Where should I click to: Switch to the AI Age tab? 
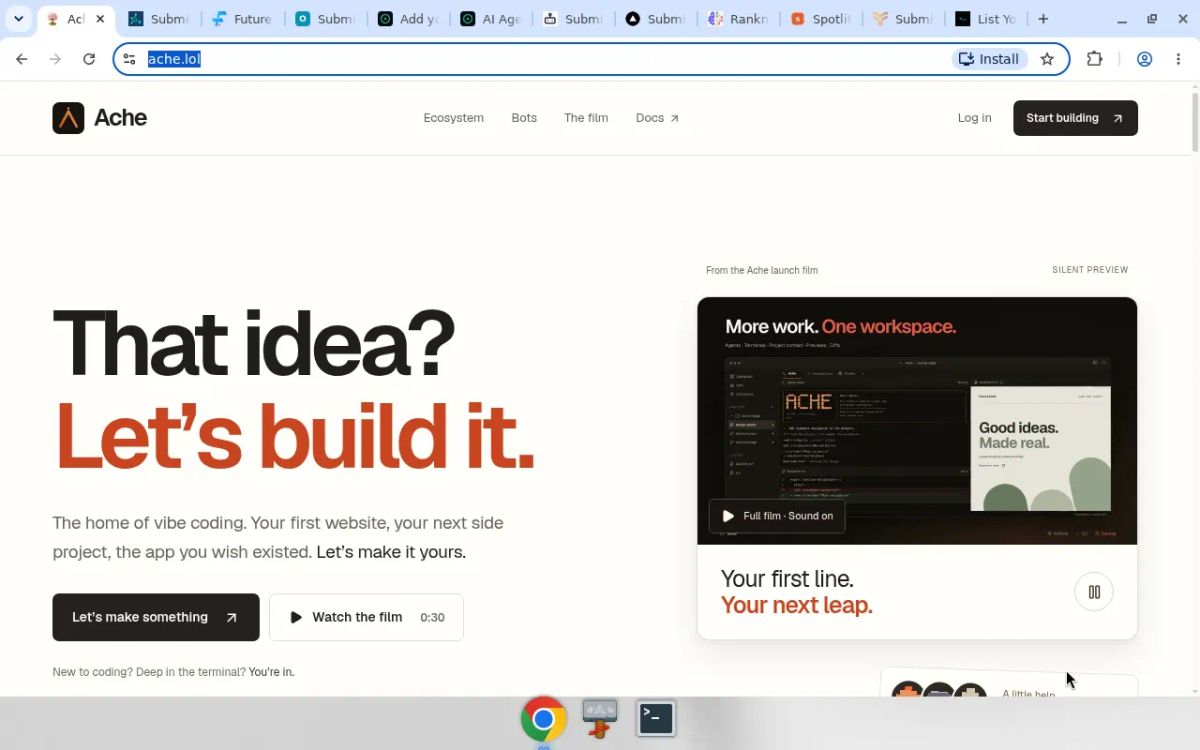point(490,19)
